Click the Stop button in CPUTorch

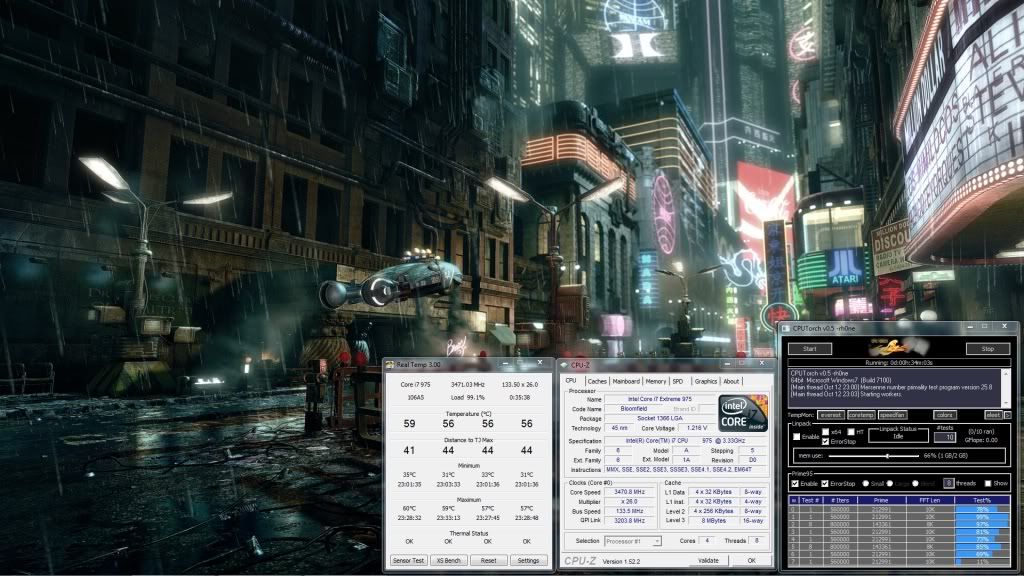tap(987, 349)
